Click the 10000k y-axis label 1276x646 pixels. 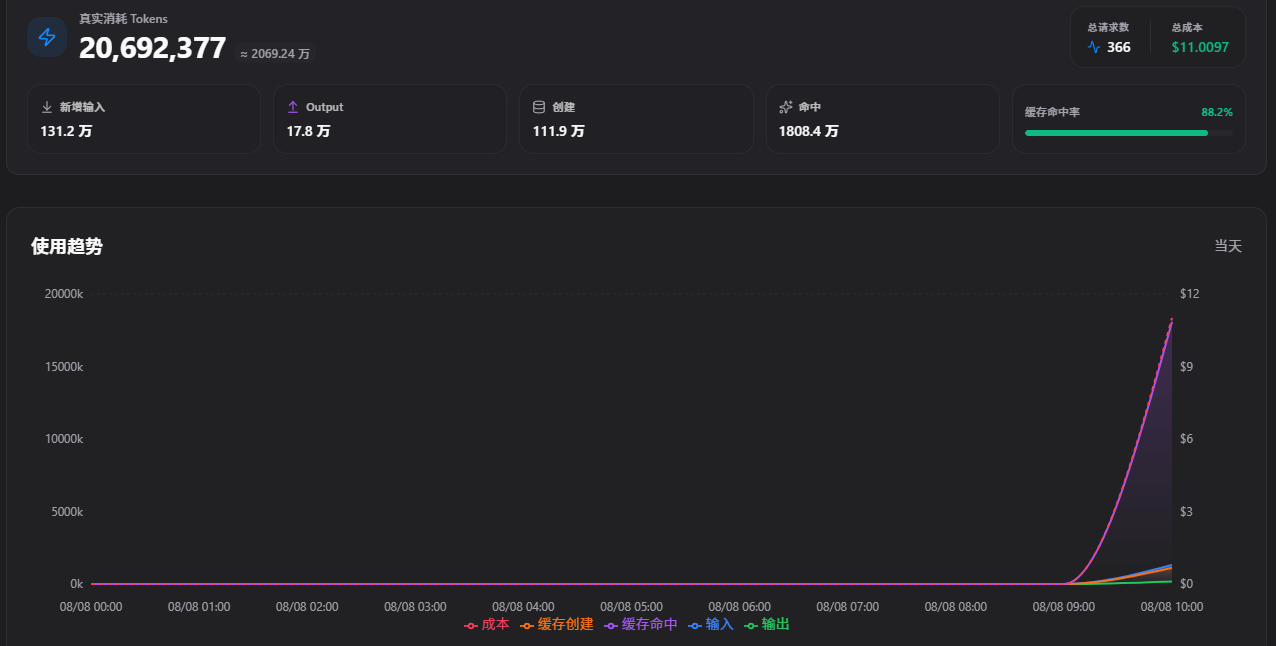tap(64, 439)
